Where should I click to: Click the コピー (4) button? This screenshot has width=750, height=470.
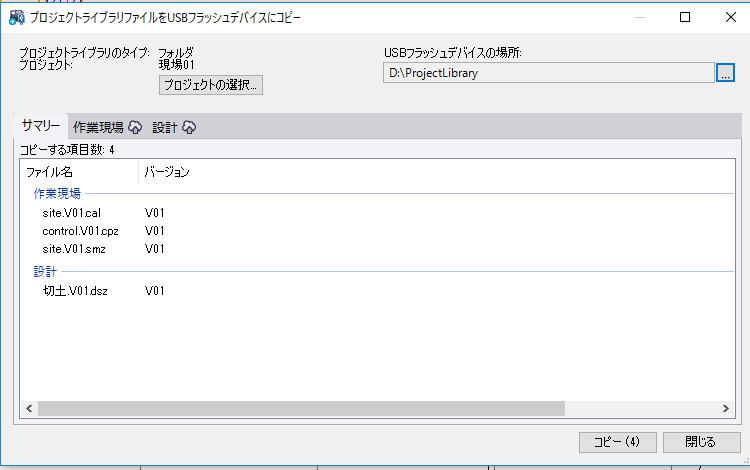(616, 442)
